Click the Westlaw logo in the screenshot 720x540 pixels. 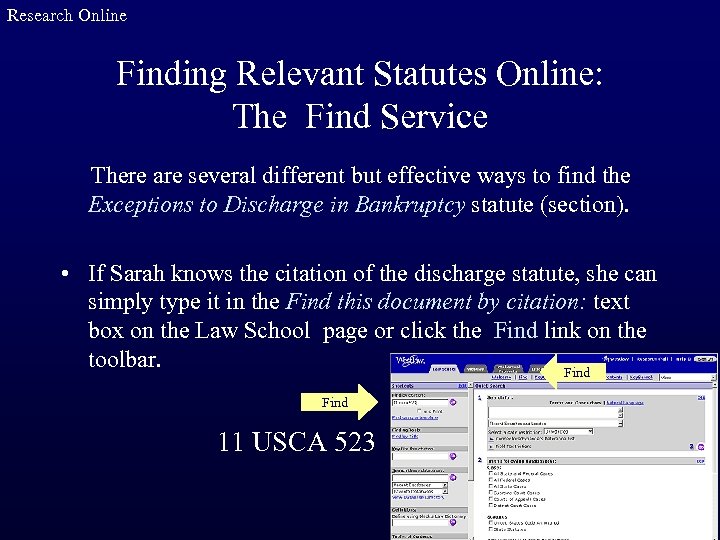tap(411, 361)
